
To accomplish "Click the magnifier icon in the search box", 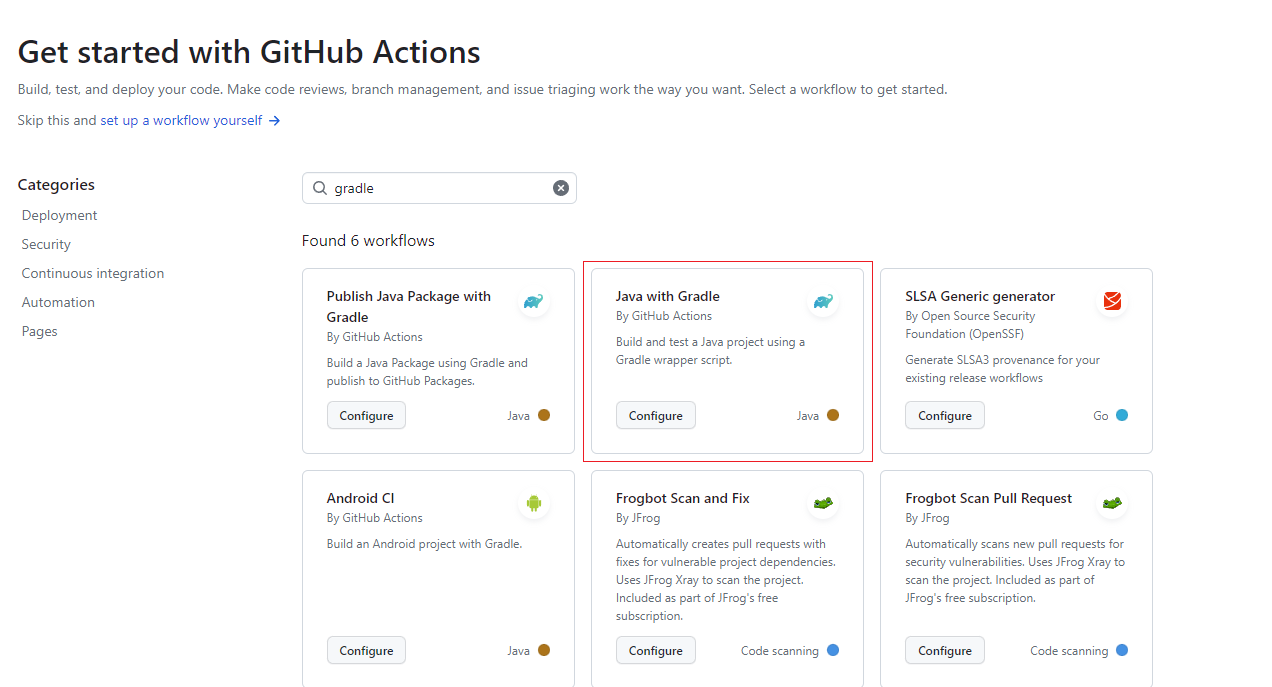I will point(320,188).
